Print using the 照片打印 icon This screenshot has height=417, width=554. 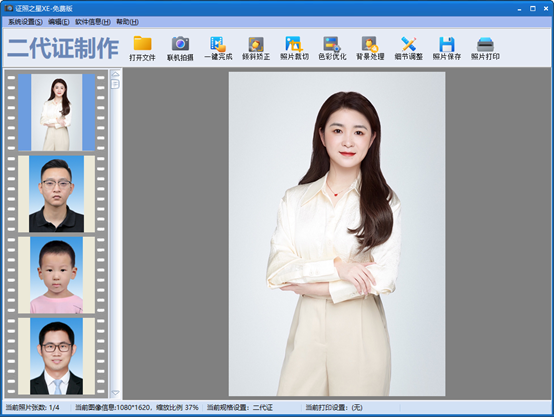point(485,48)
